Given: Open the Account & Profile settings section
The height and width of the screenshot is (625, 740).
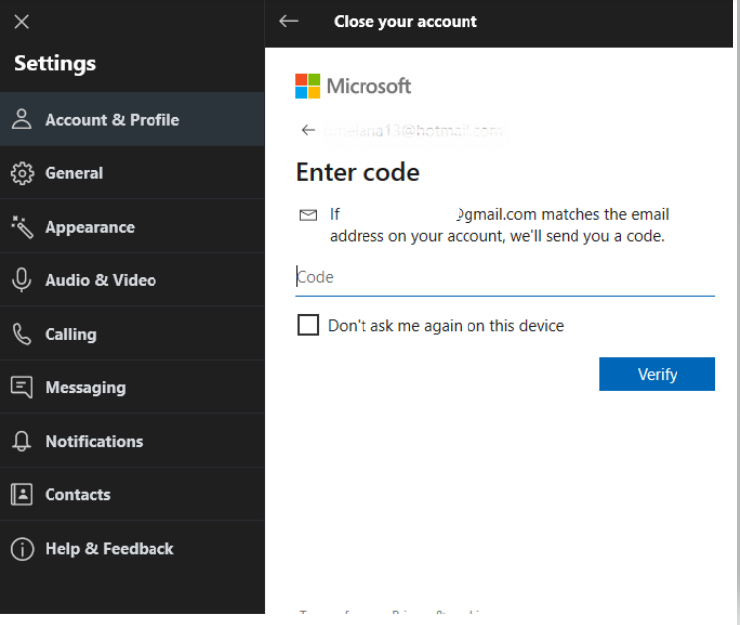Looking at the screenshot, I should (132, 119).
